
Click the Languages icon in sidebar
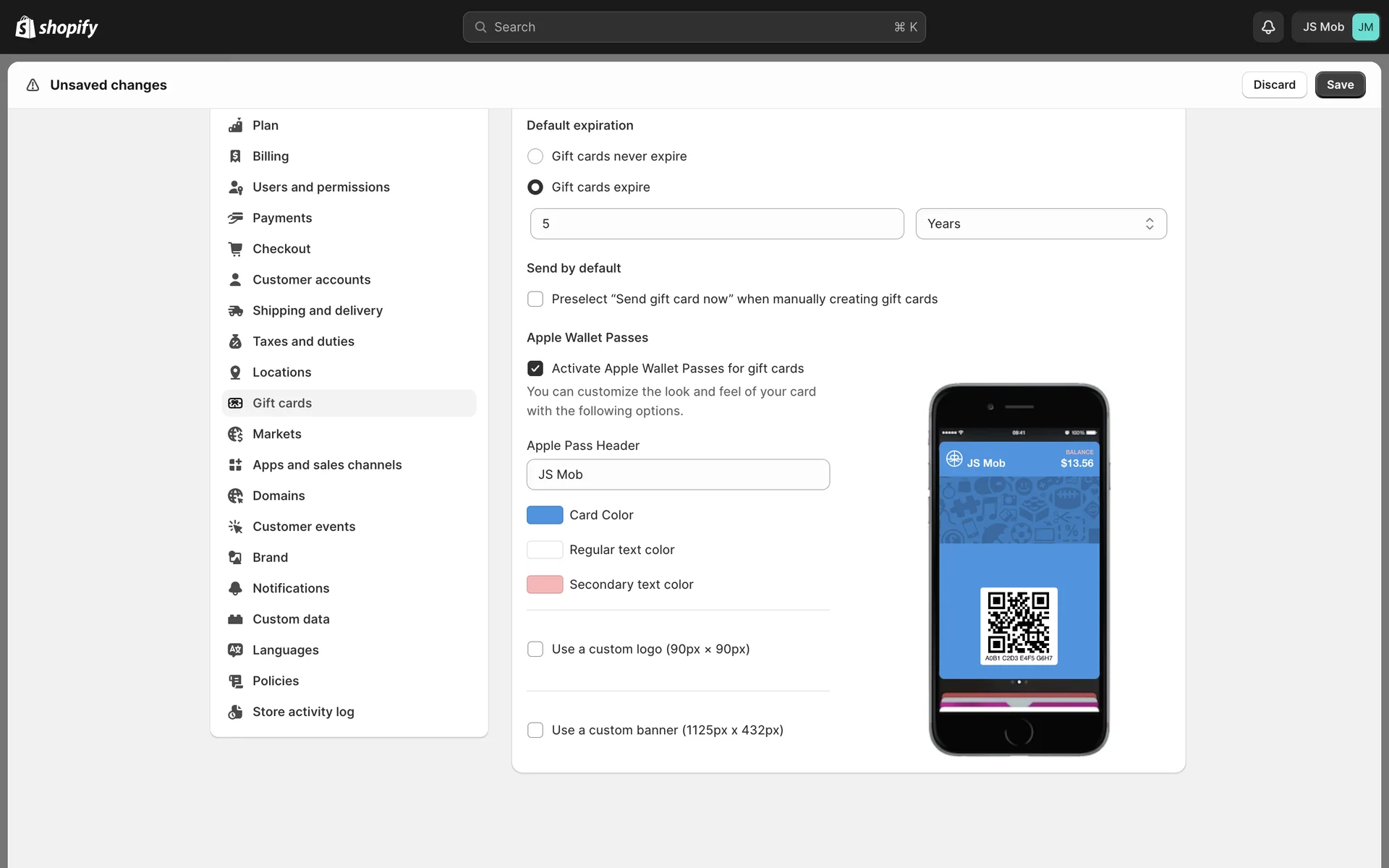tap(235, 650)
